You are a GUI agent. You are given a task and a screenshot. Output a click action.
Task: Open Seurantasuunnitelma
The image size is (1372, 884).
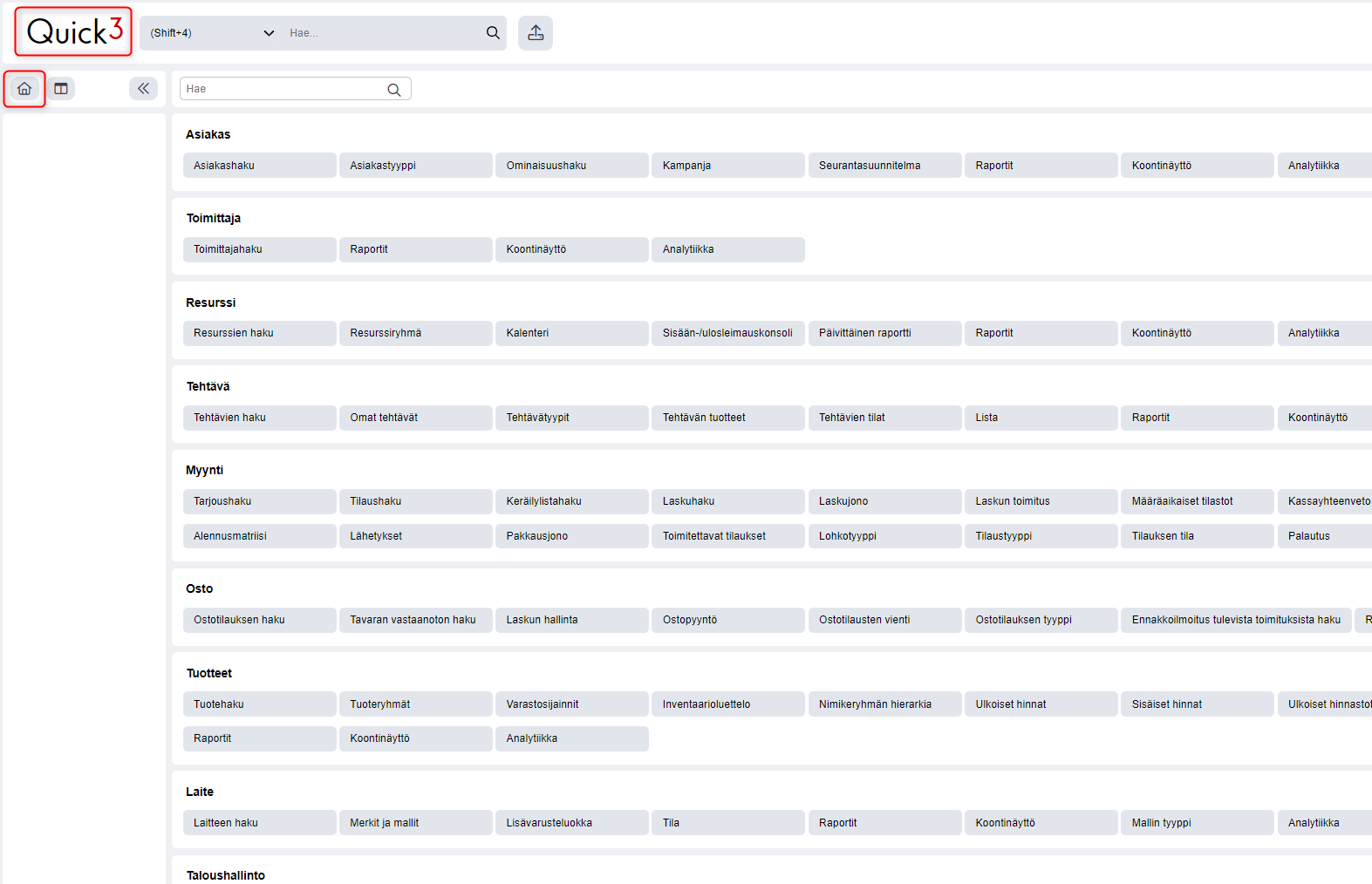[885, 166]
